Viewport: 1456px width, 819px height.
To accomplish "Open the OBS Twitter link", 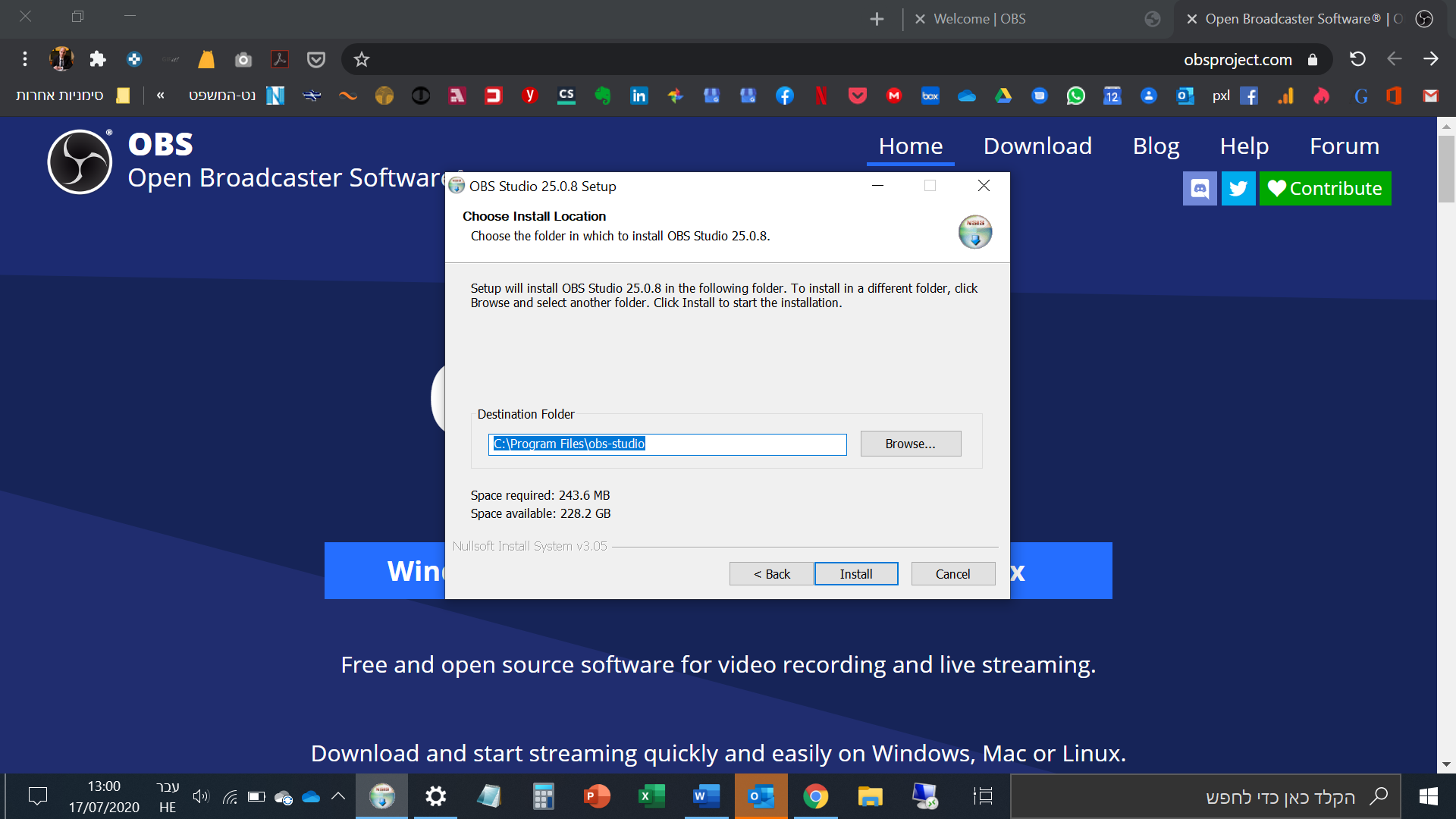I will [1238, 188].
